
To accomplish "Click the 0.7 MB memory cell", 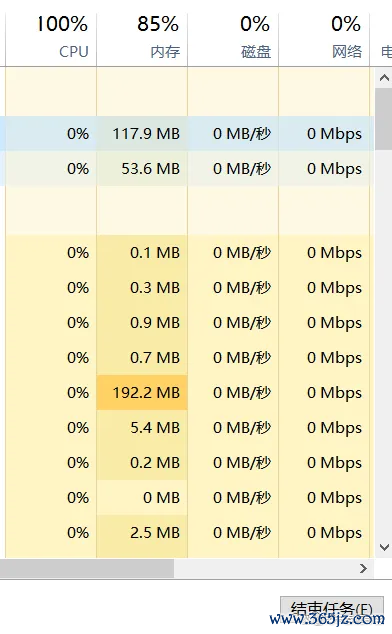I will tap(142, 357).
